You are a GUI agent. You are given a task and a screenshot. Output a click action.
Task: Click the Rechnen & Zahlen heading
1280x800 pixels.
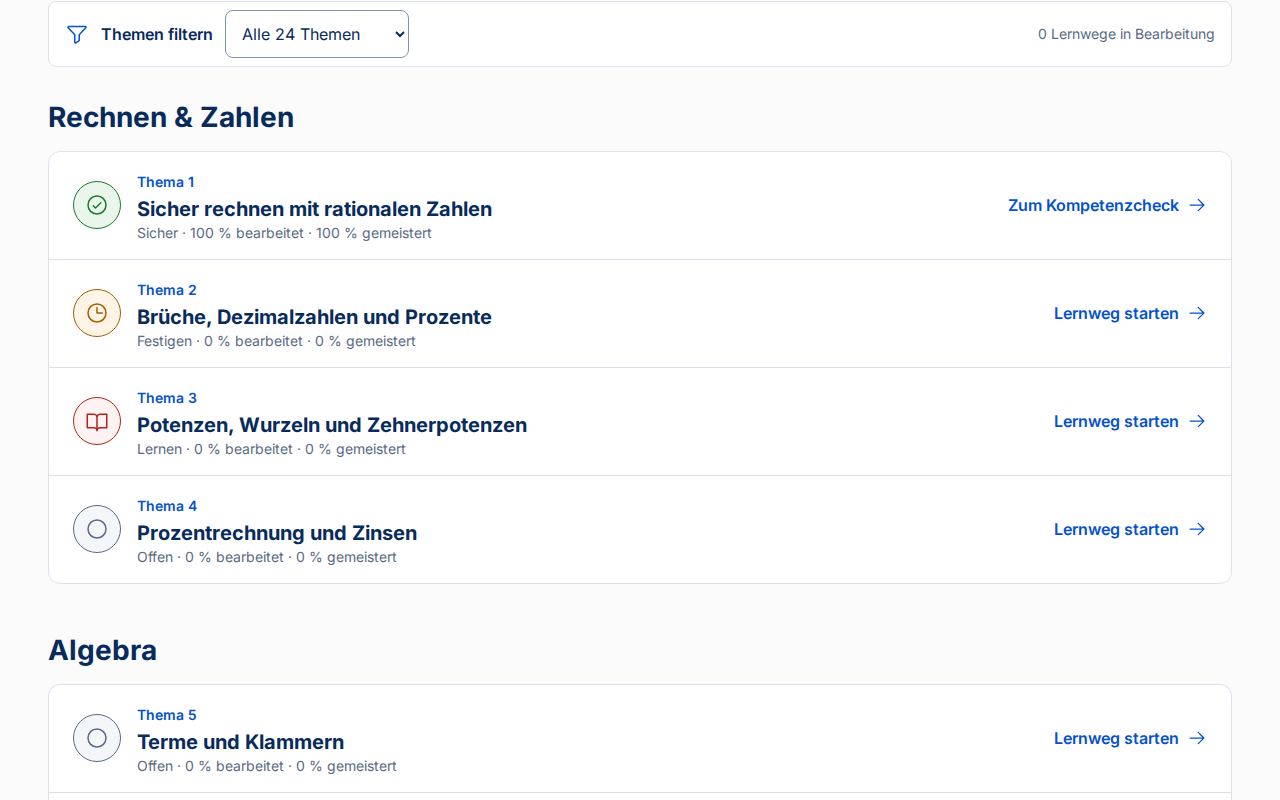click(x=171, y=117)
